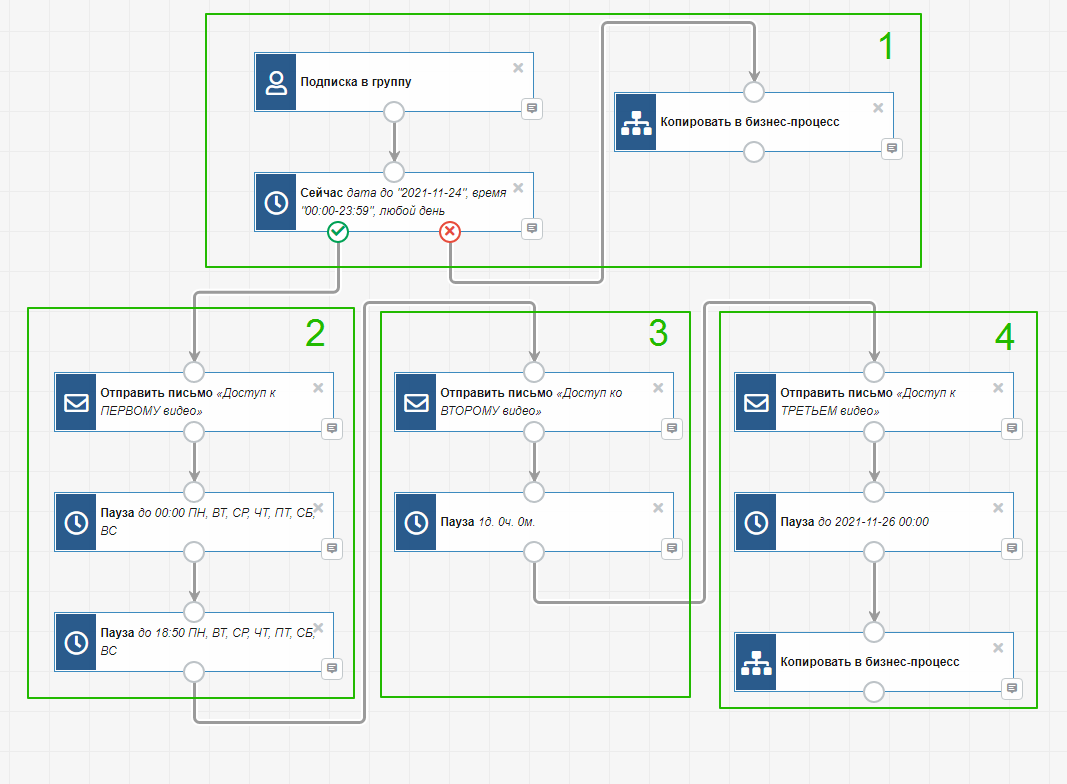Click the output connector of Подписка в группу block

394,111
